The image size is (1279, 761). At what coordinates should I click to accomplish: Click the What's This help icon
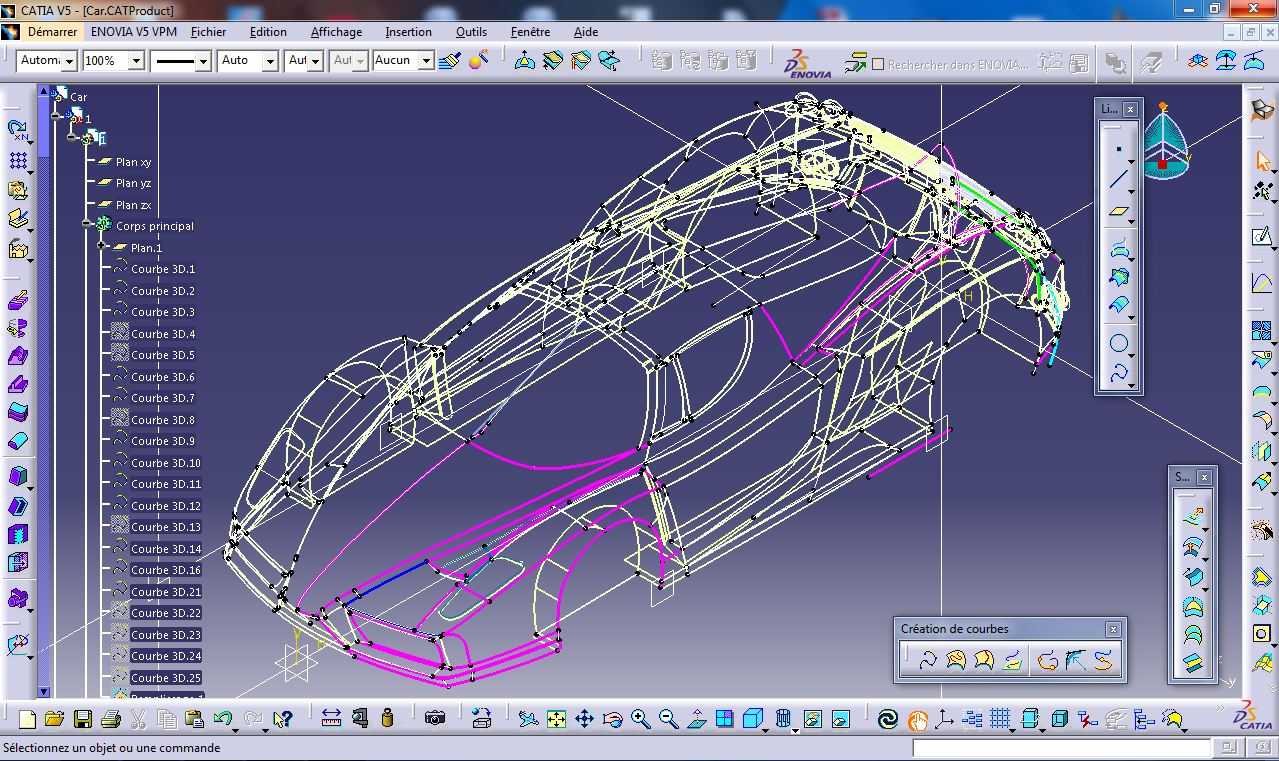282,719
